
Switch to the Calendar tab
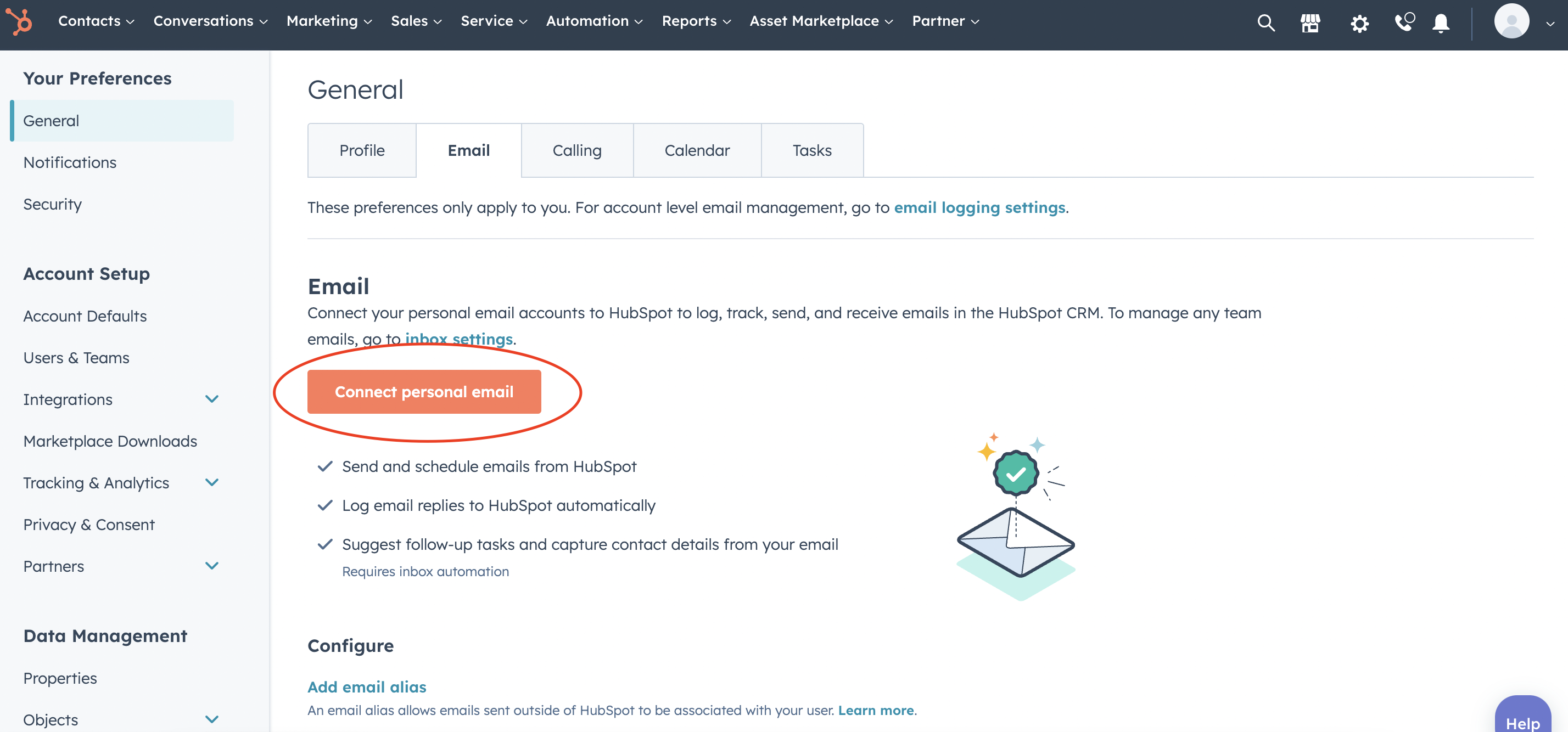pos(697,150)
